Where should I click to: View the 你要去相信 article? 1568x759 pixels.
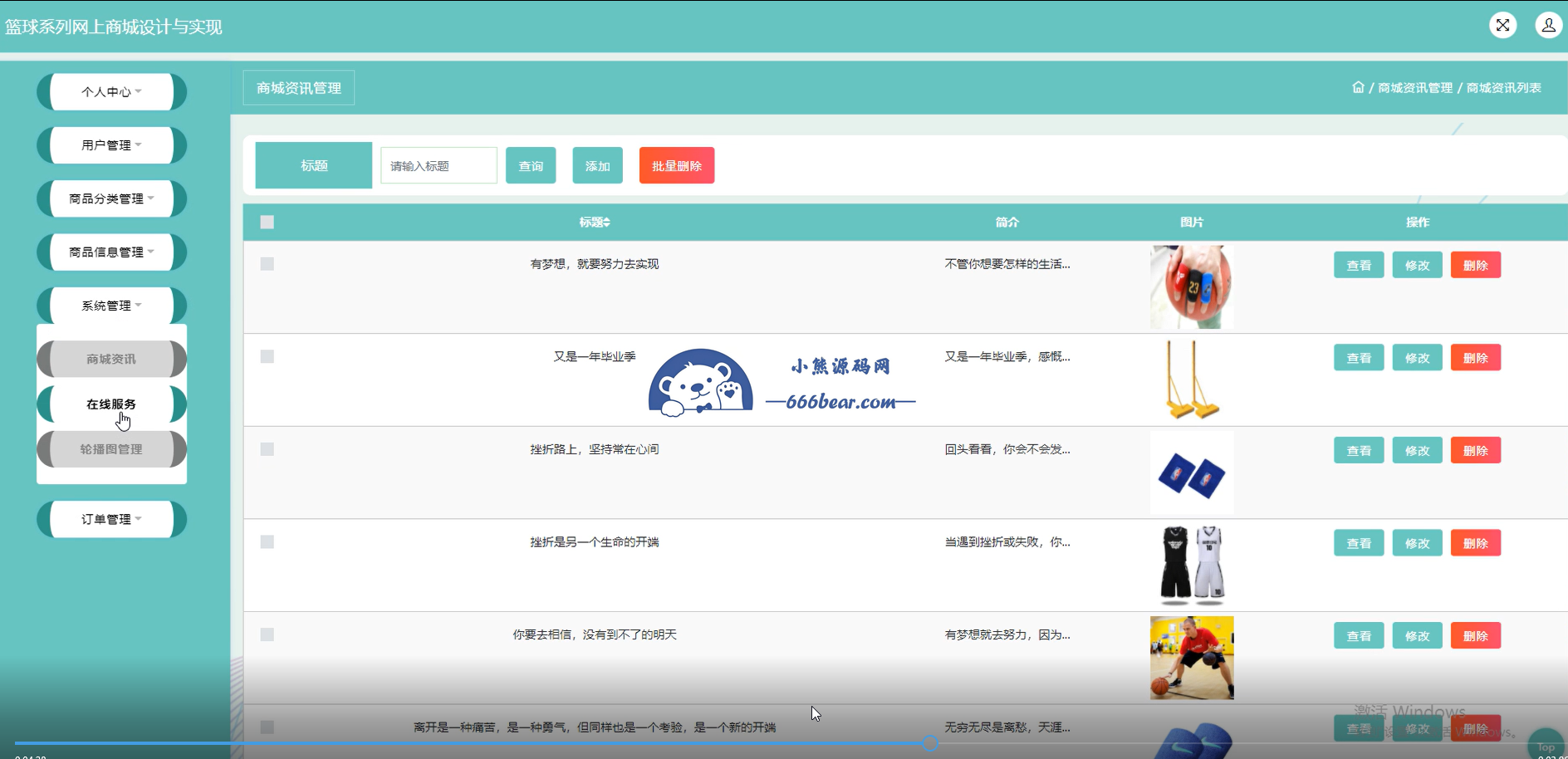click(x=1359, y=636)
